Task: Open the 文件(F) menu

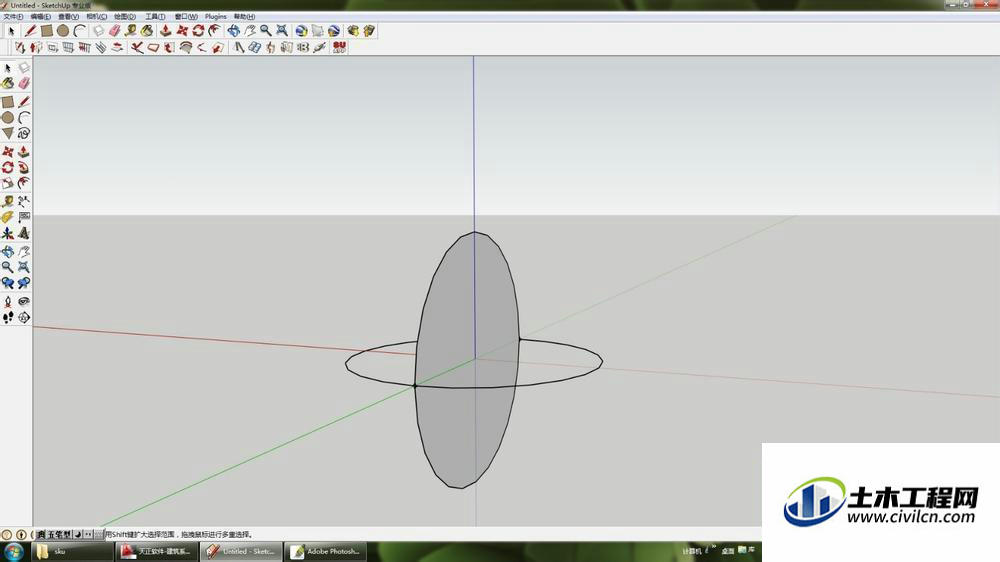Action: pyautogui.click(x=13, y=17)
